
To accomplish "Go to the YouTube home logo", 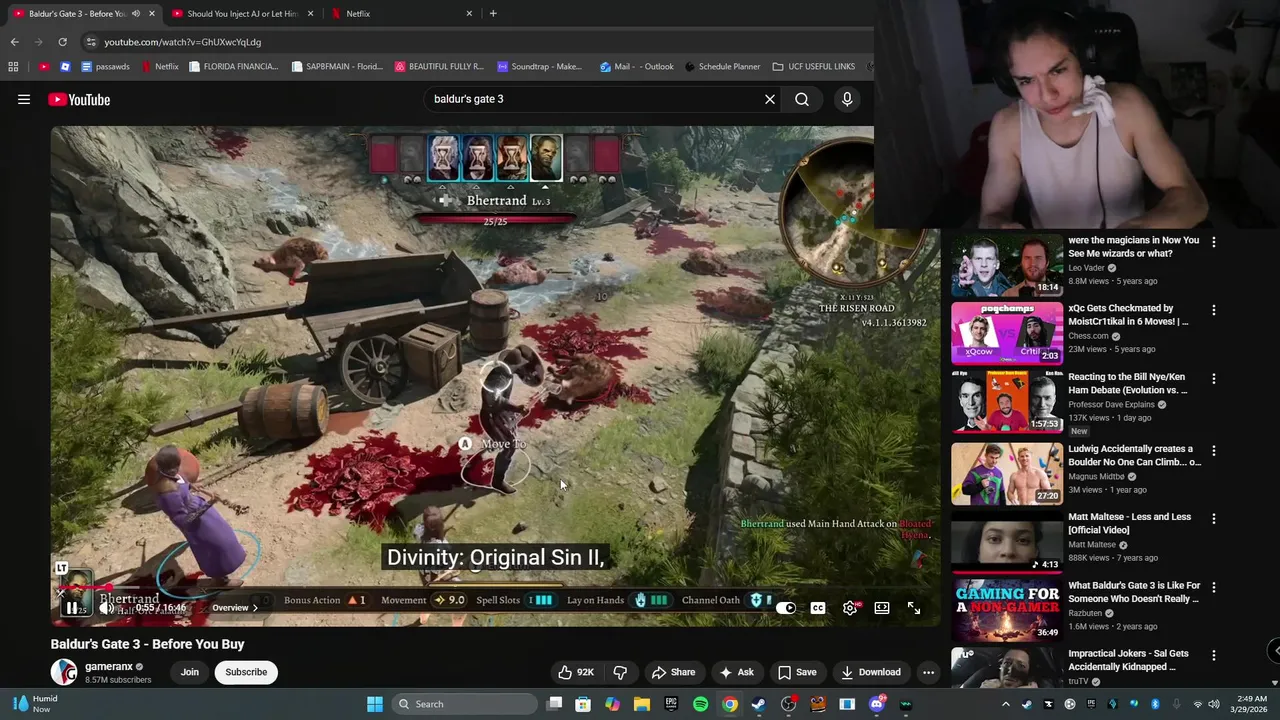I will point(79,99).
